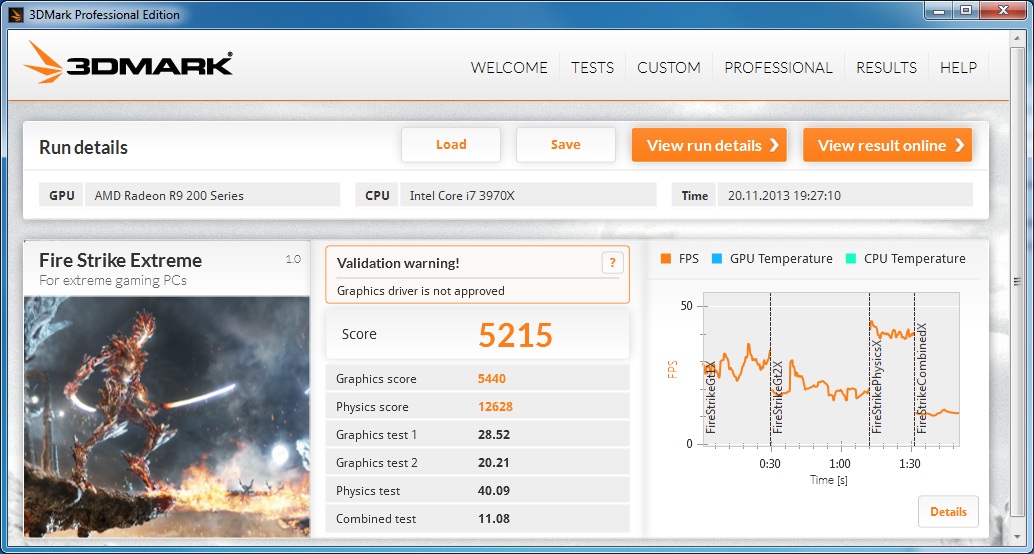Click the vertical scrollbar up arrow
Screen dimensions: 1034x554
1016,38
